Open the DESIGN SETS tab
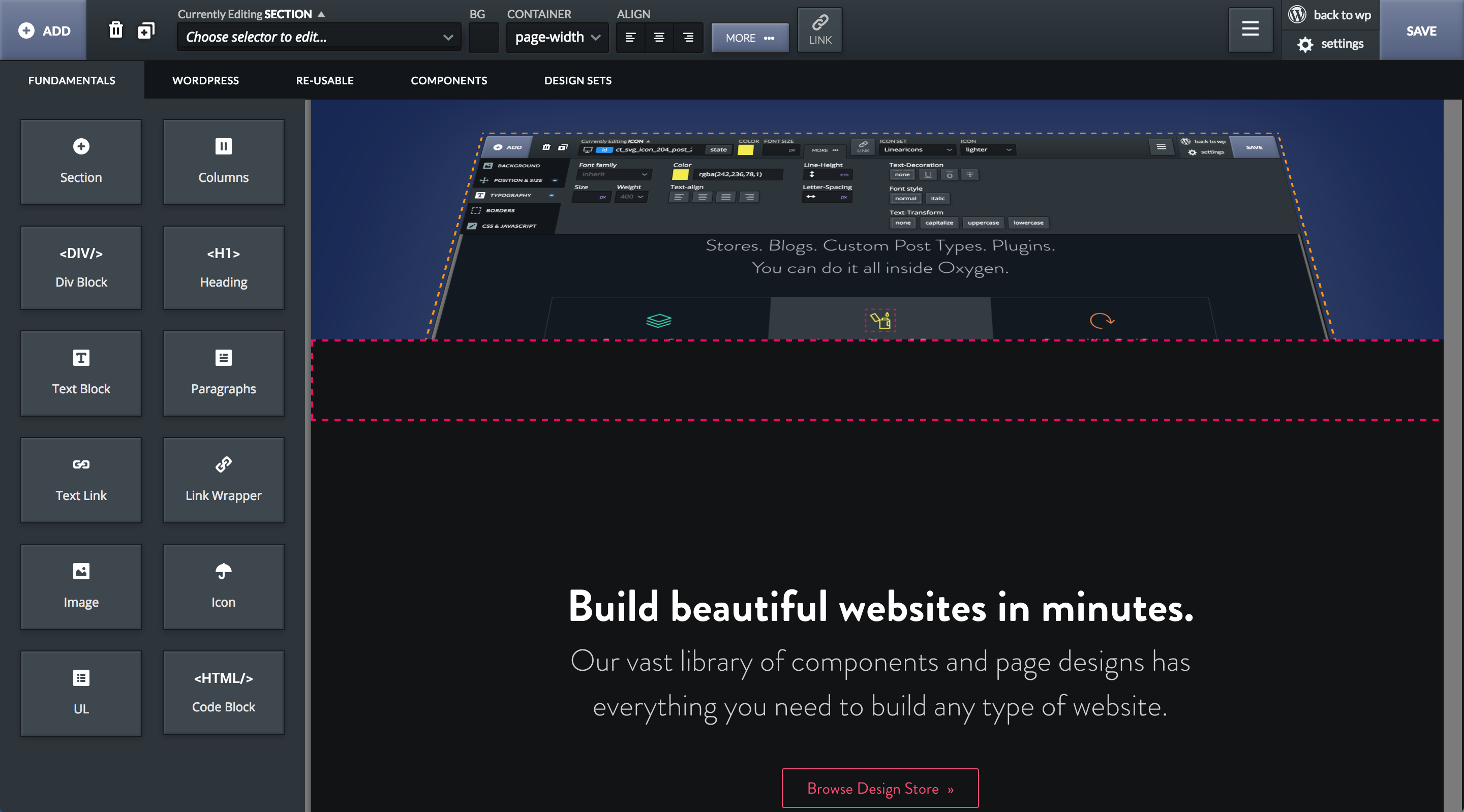This screenshot has width=1464, height=812. coord(577,80)
